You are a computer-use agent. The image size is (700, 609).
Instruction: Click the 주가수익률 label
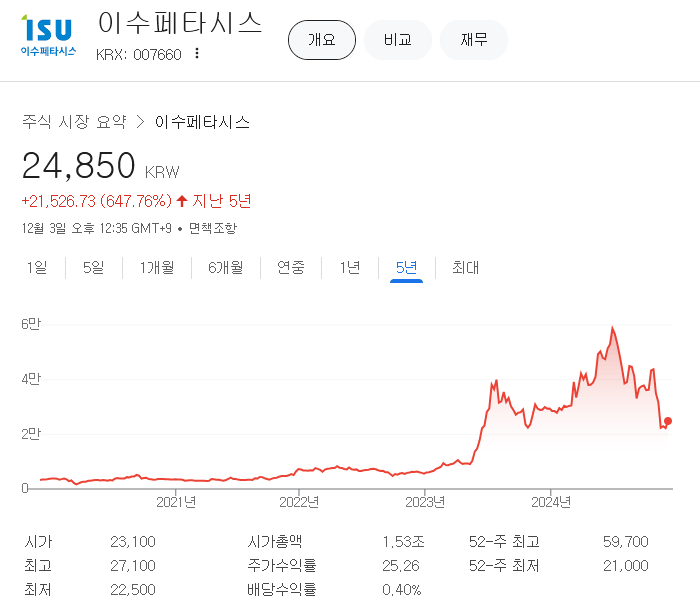[x=282, y=566]
